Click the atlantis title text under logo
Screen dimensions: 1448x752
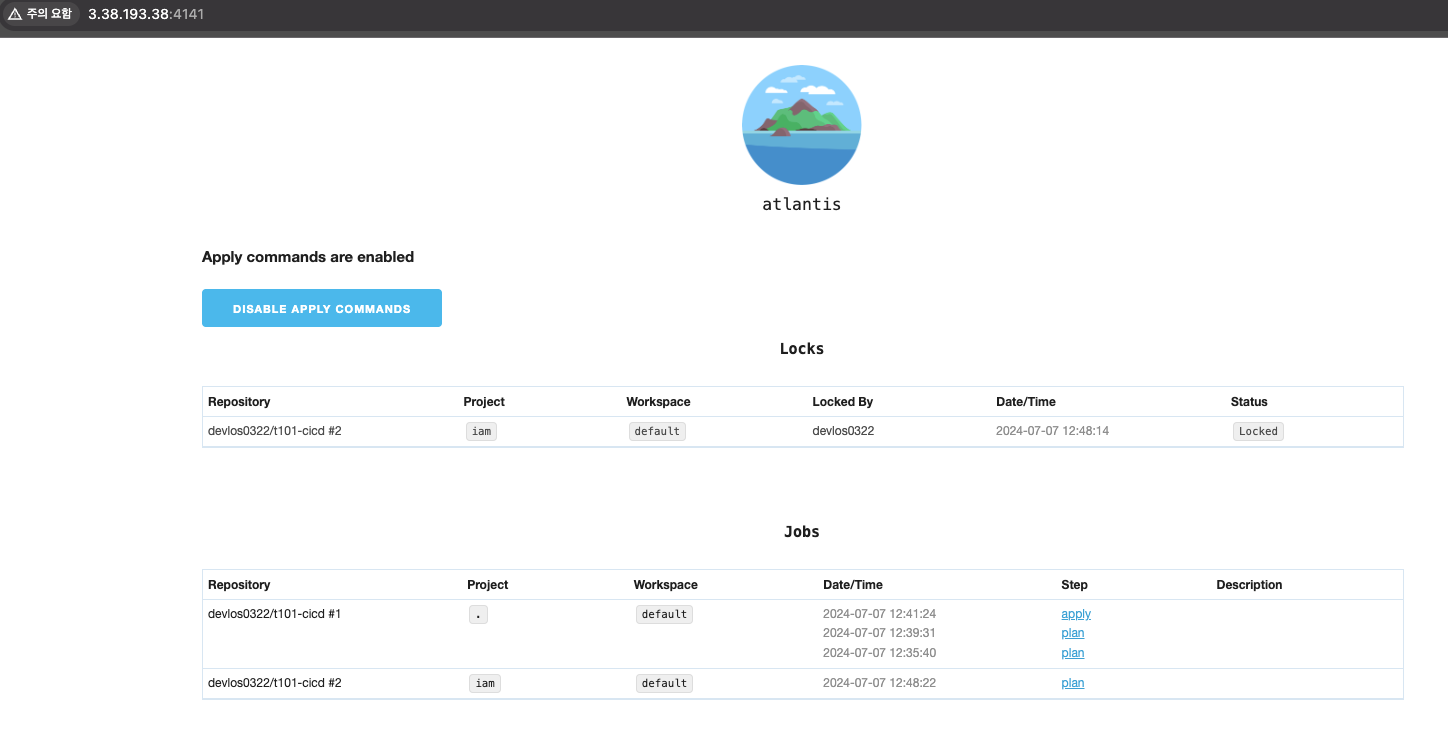pyautogui.click(x=801, y=204)
